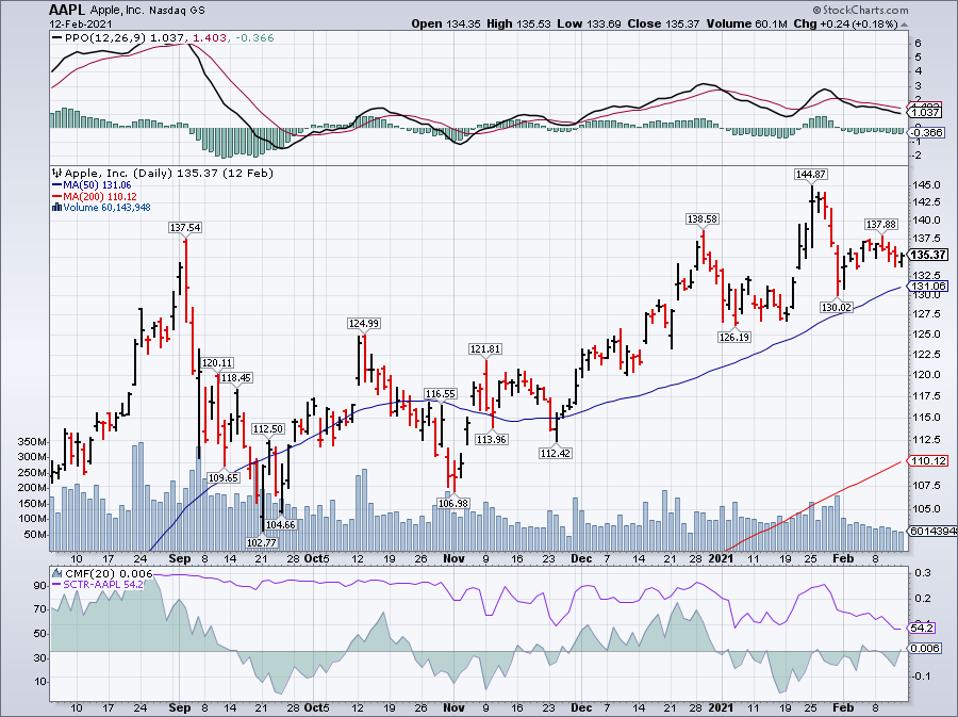
Task: Click the 137.54 September high label
Action: pyautogui.click(x=185, y=227)
